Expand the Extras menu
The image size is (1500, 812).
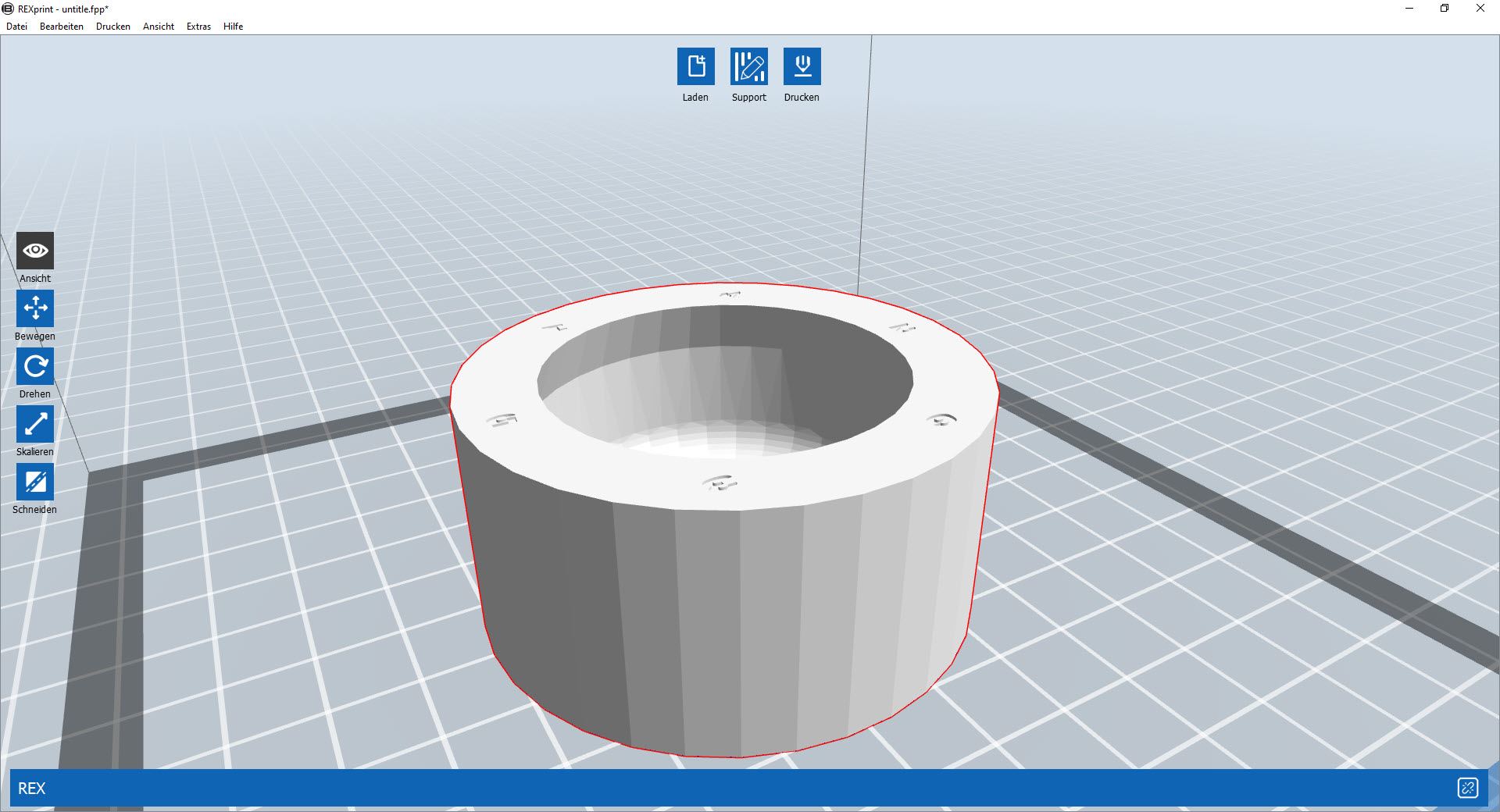(198, 27)
